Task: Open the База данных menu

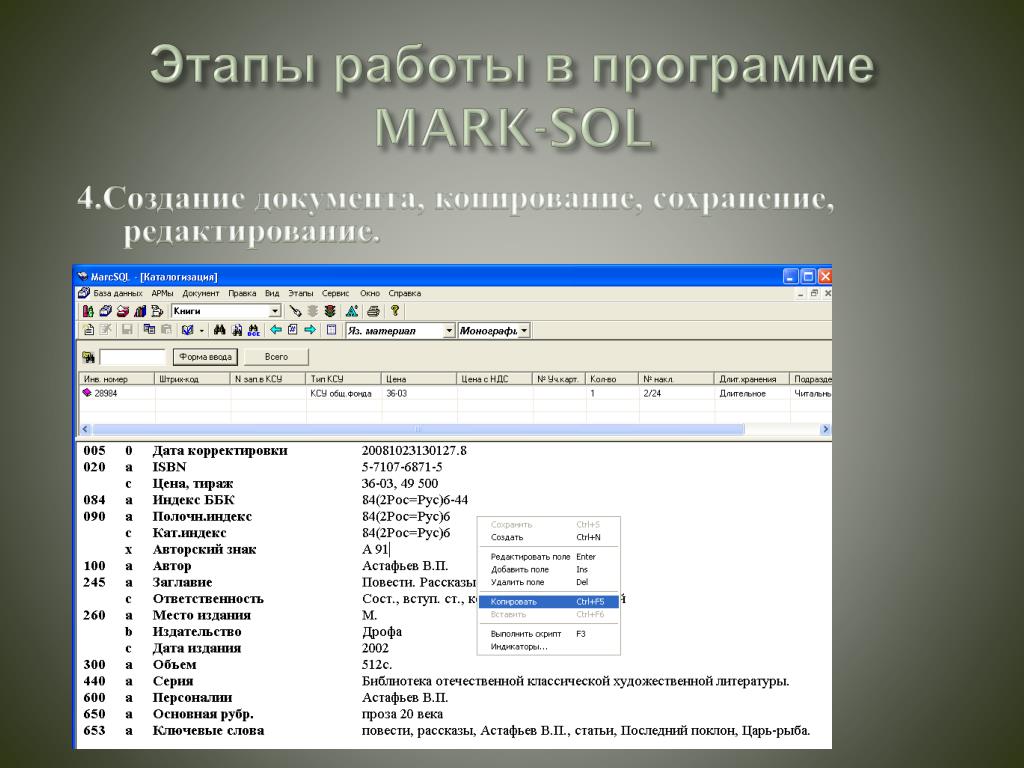Action: point(117,293)
